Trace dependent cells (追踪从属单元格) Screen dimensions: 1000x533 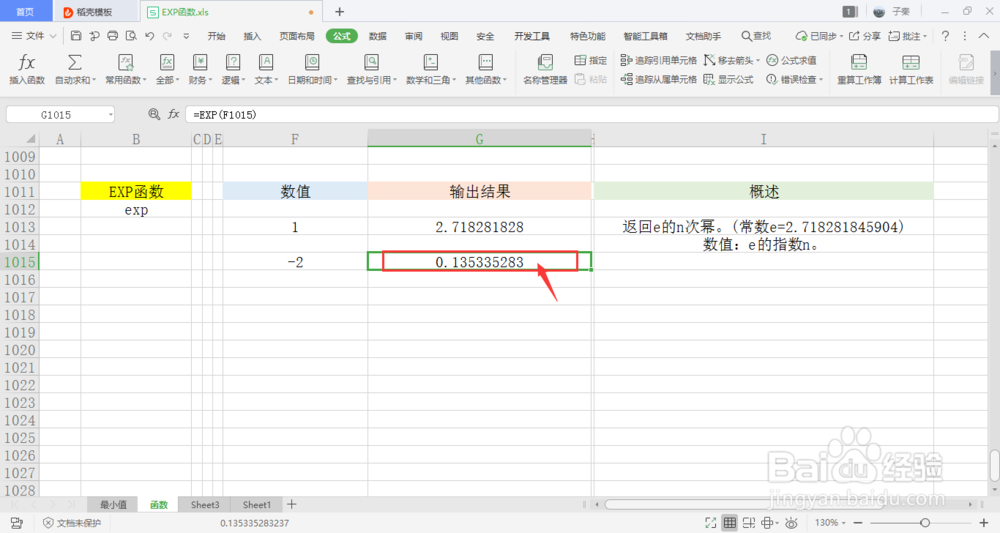tap(658, 79)
